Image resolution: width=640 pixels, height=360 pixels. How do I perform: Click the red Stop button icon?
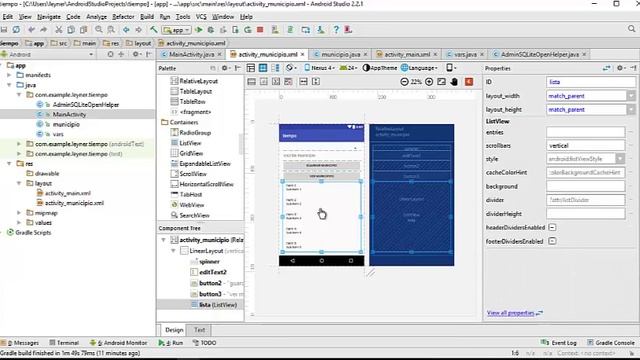[260, 30]
